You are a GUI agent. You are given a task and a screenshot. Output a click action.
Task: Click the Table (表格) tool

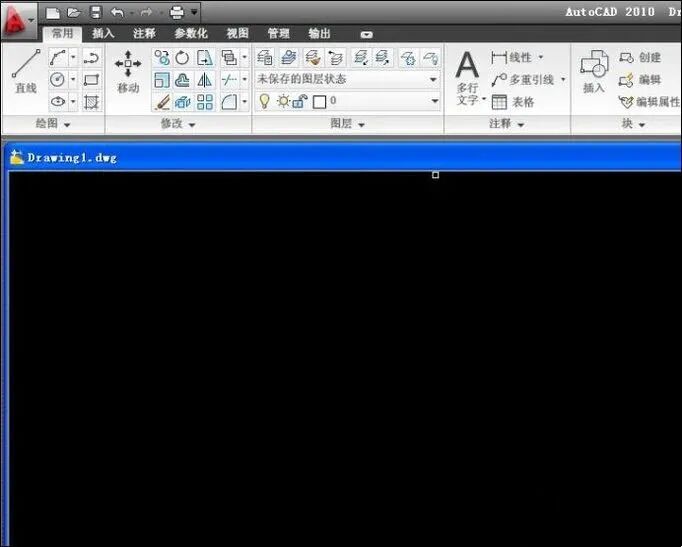512,102
